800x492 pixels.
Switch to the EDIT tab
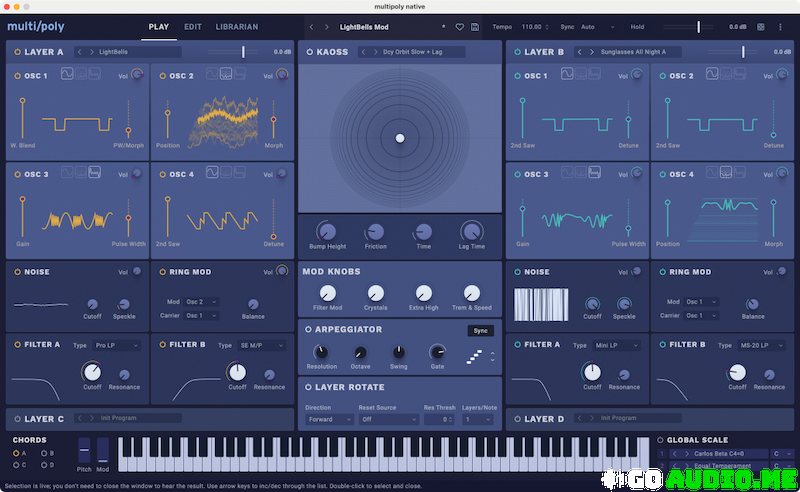(192, 27)
